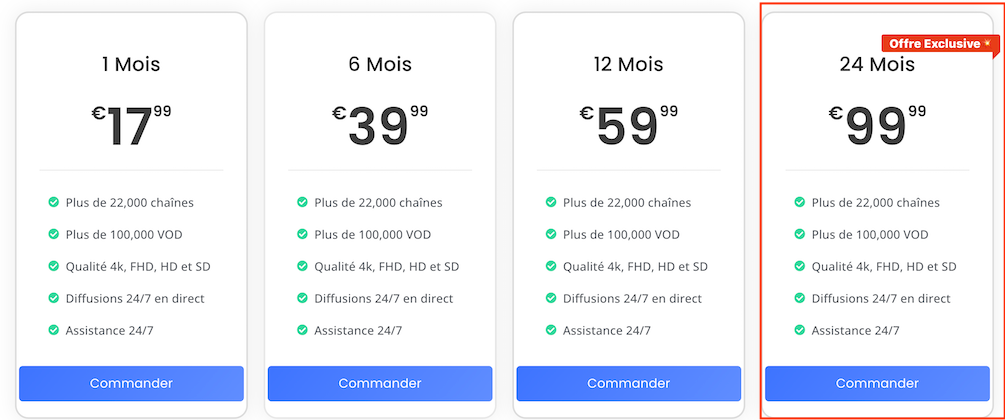Select the 6 Mois plan heading

[380, 64]
